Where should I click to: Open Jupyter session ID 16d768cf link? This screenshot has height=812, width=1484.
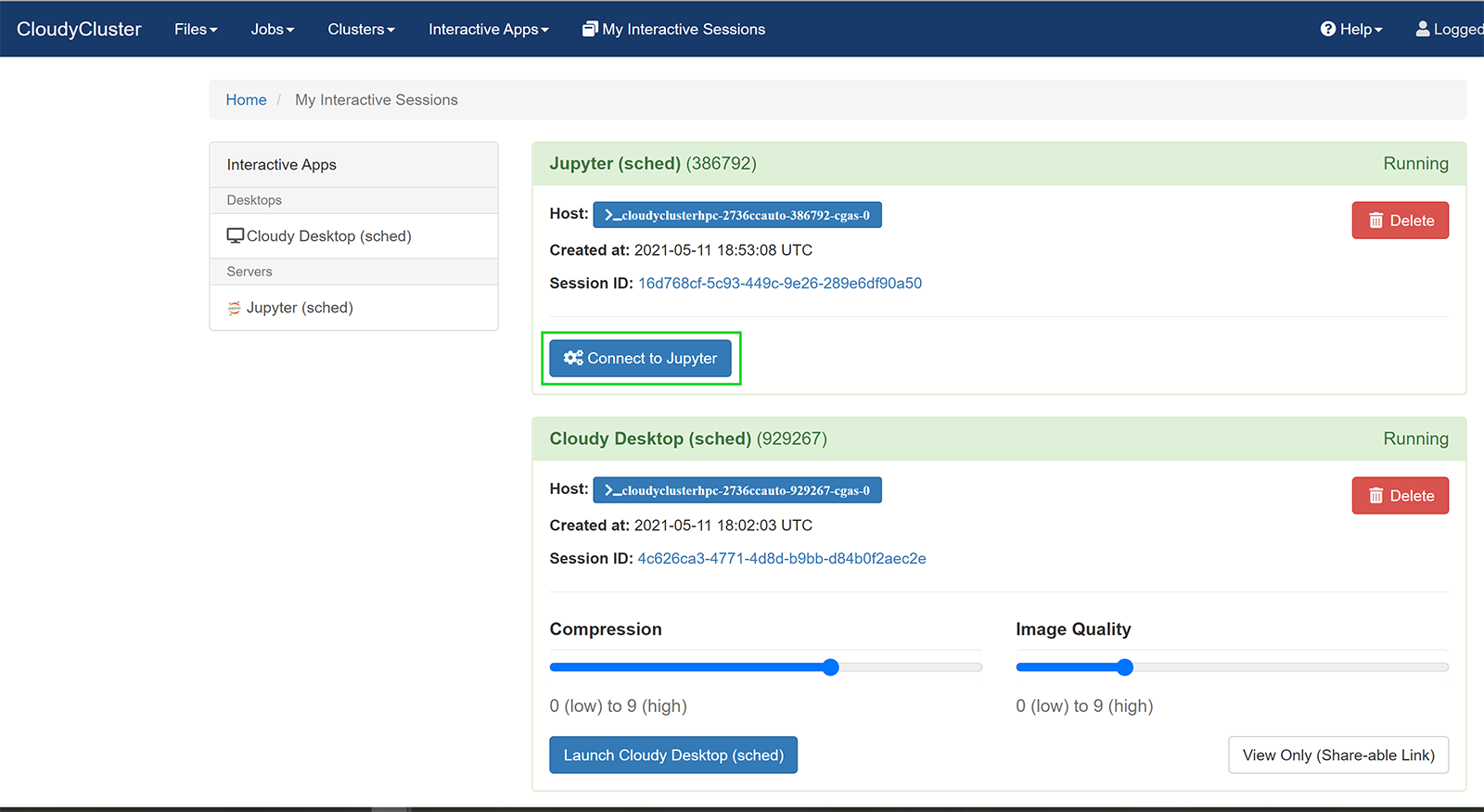coord(780,284)
